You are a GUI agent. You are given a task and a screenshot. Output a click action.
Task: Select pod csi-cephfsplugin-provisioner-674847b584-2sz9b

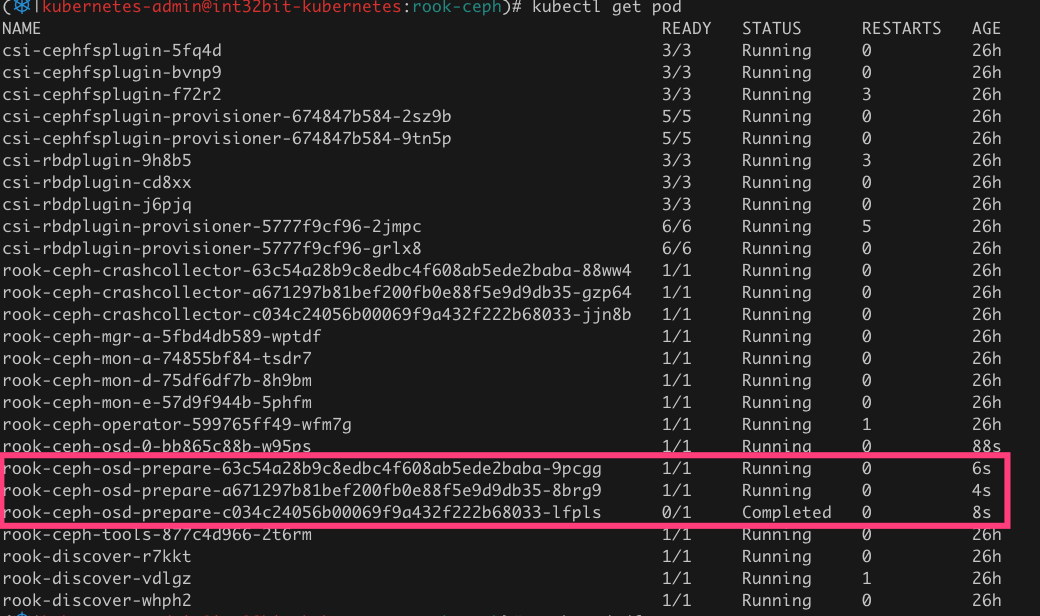pos(226,117)
